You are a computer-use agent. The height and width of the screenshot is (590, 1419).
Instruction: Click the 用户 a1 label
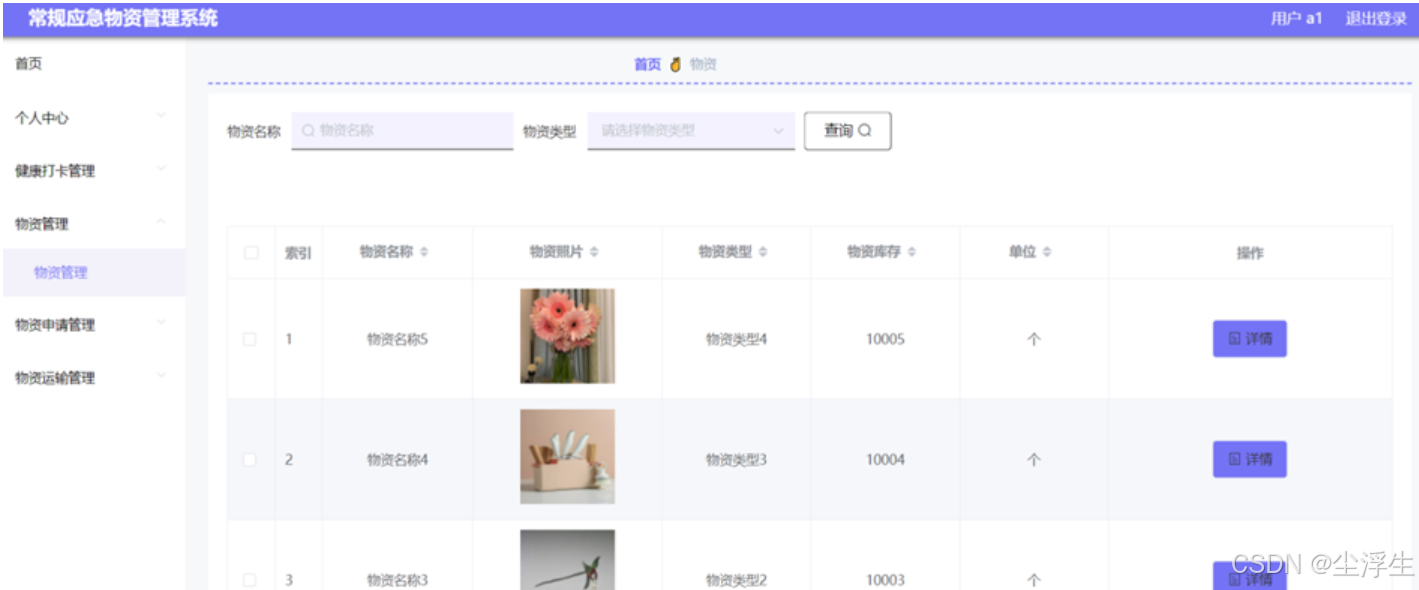(1296, 19)
